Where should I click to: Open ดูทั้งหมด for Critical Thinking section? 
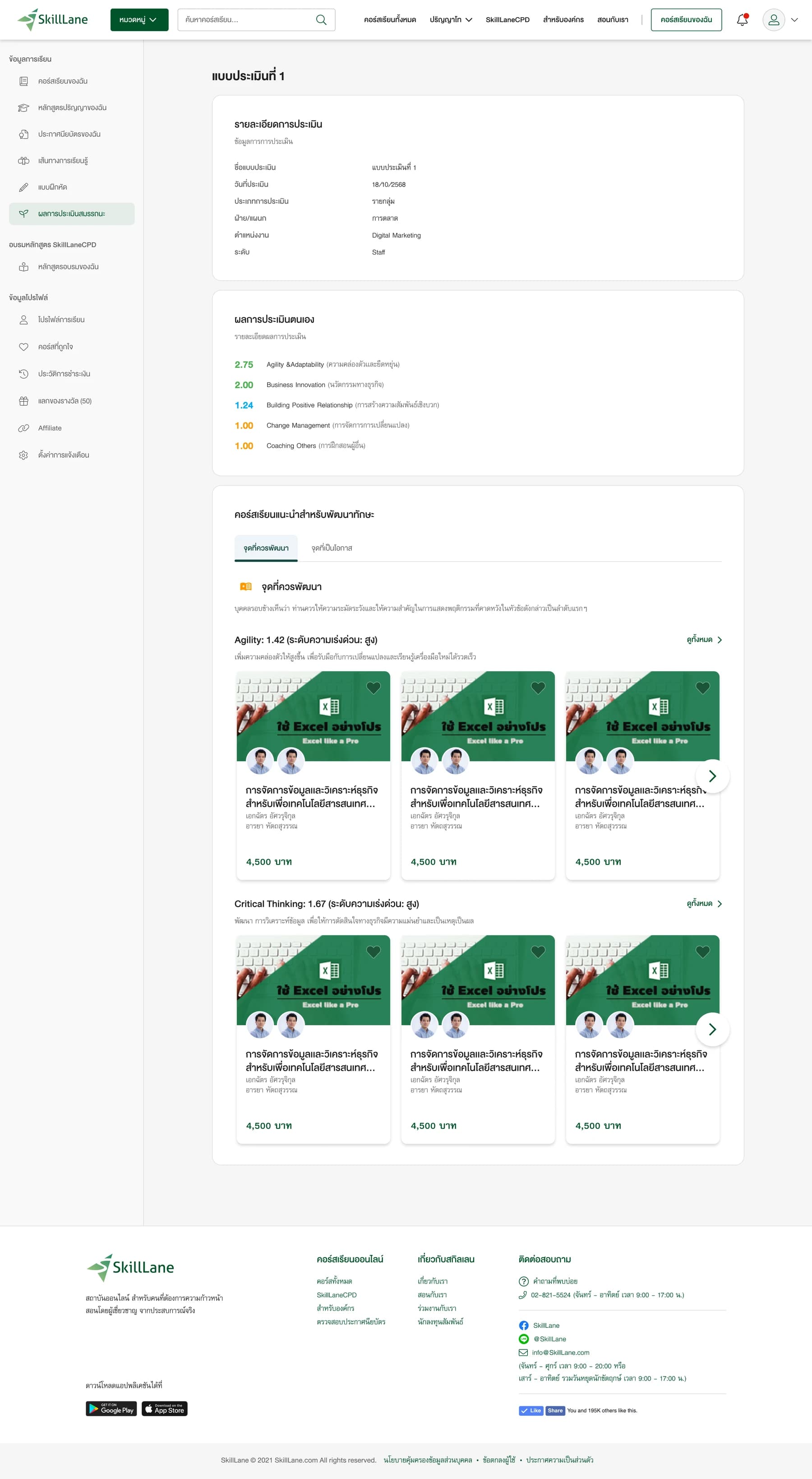[x=704, y=903]
